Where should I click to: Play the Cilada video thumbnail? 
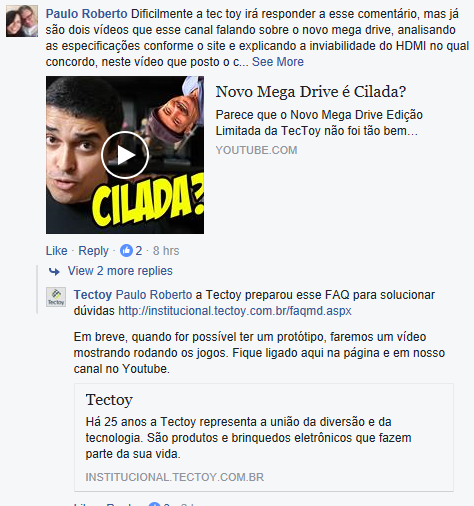pos(125,155)
